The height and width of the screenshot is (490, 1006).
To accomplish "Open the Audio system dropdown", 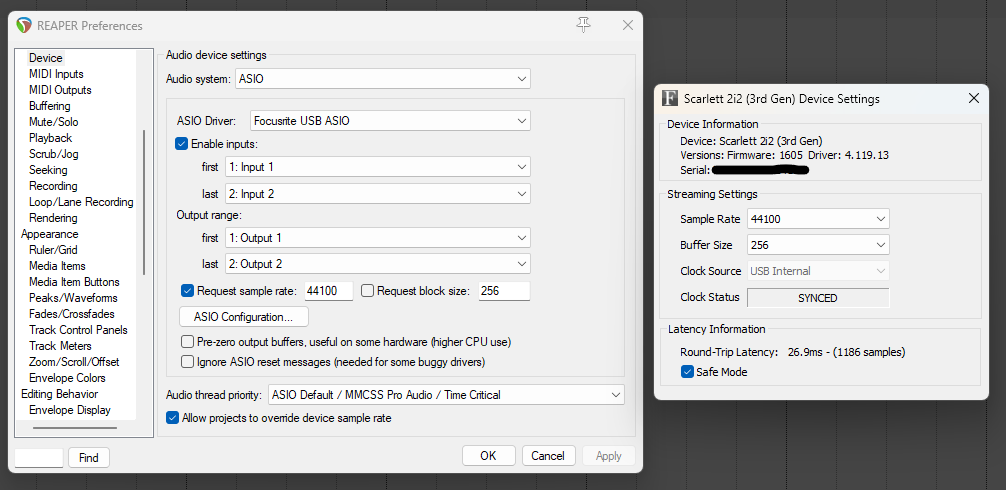I will point(383,79).
